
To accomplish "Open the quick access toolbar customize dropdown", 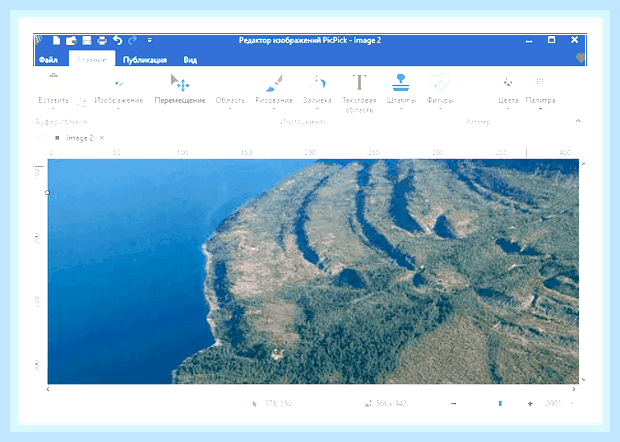I will pyautogui.click(x=149, y=40).
